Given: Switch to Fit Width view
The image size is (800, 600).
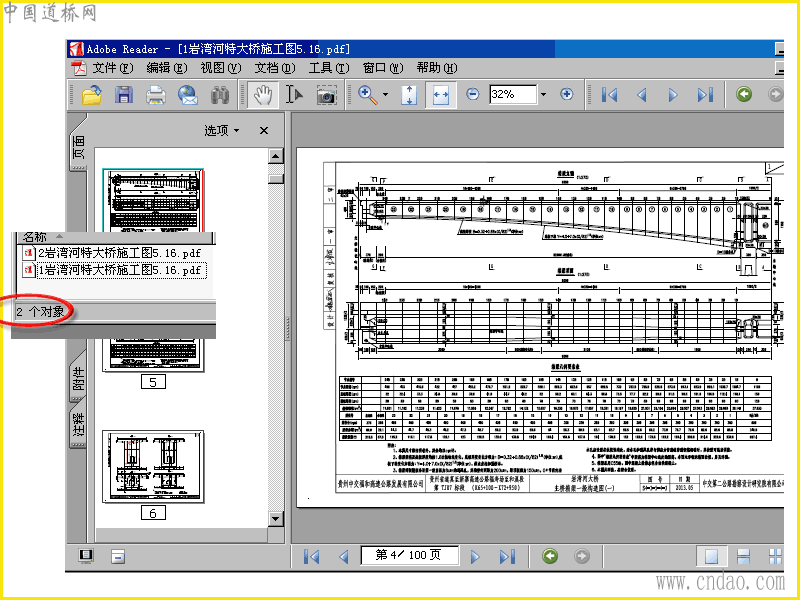Looking at the screenshot, I should click(440, 95).
